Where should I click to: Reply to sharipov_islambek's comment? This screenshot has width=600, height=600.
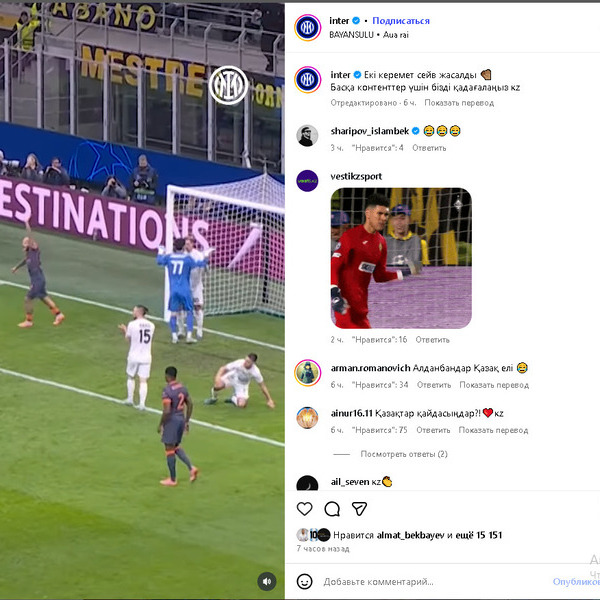(x=429, y=148)
